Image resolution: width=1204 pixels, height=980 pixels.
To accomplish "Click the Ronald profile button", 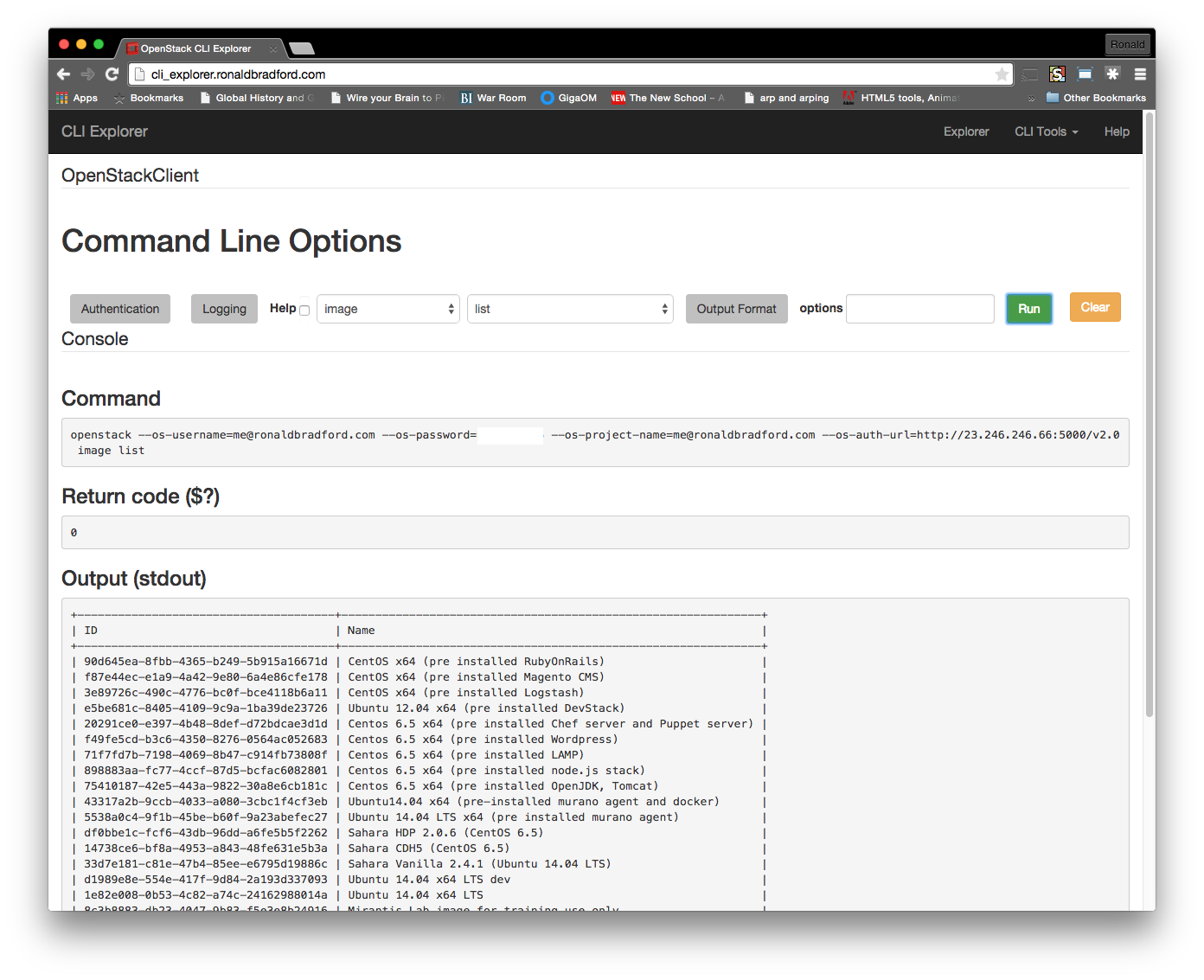I will (x=1127, y=44).
